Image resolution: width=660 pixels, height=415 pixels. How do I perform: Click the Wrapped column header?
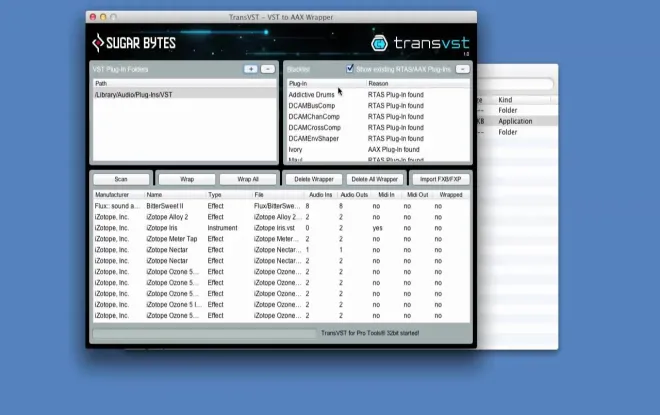pyautogui.click(x=451, y=195)
